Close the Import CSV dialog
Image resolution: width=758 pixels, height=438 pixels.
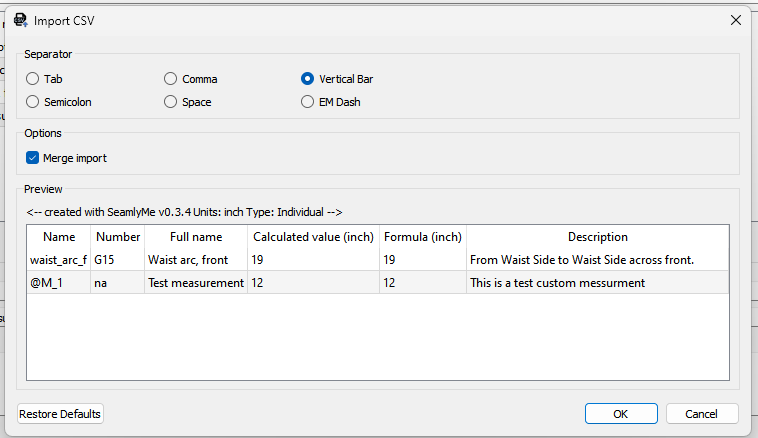click(x=735, y=19)
